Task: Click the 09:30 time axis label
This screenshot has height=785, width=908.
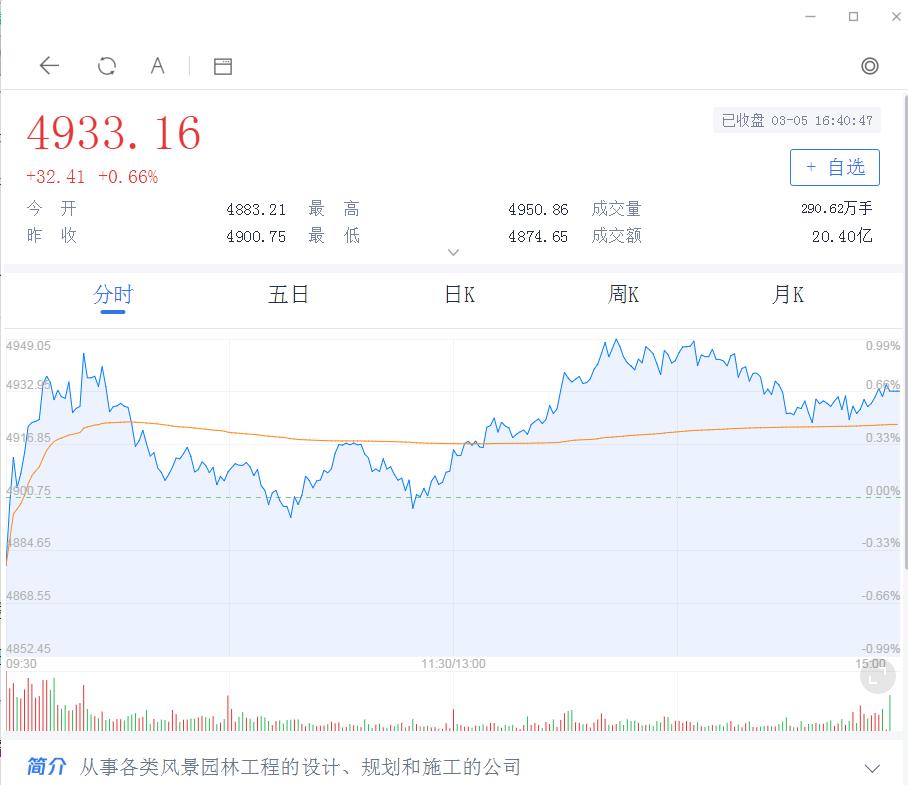Action: pos(22,663)
